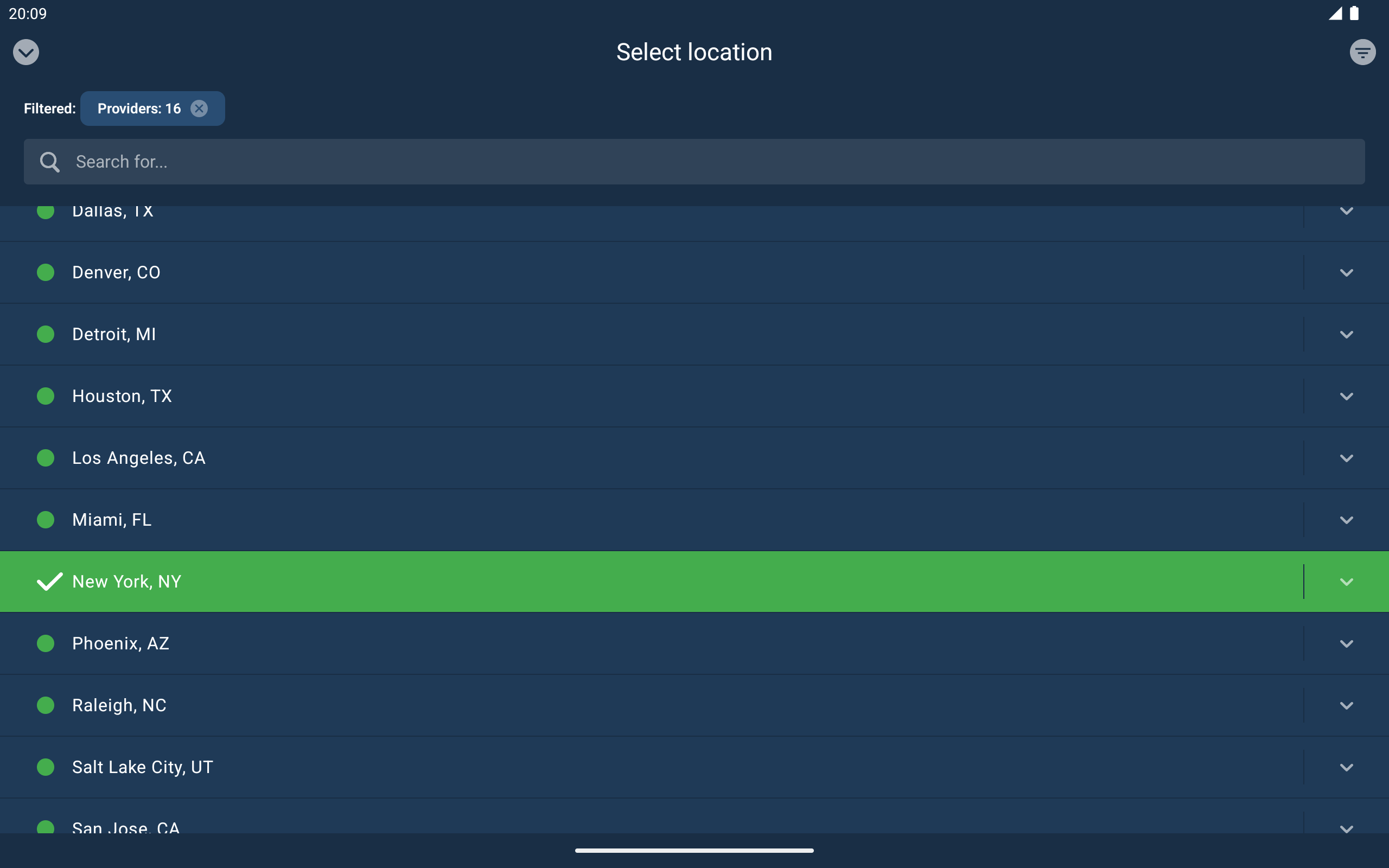Tap the navigation handle bar at screen bottom

click(694, 850)
